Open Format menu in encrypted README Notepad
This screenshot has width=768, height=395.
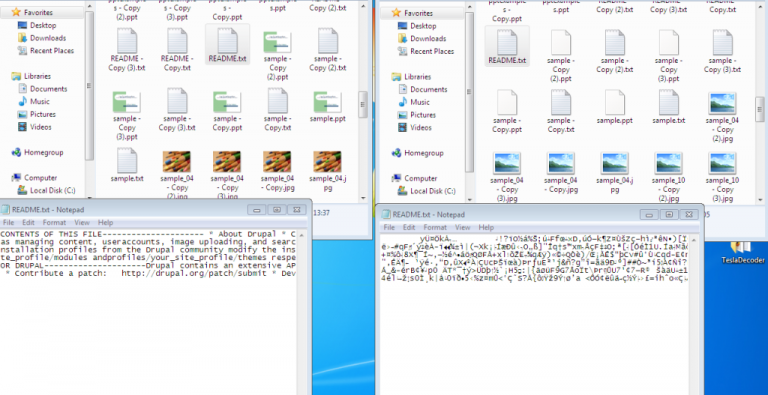coord(435,227)
